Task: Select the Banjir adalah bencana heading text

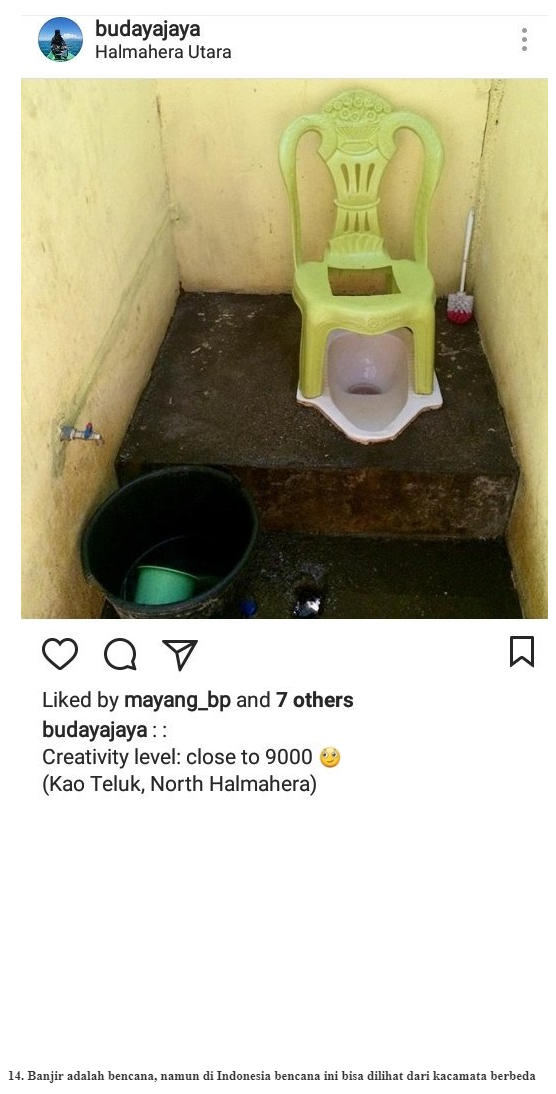Action: 272,1076
